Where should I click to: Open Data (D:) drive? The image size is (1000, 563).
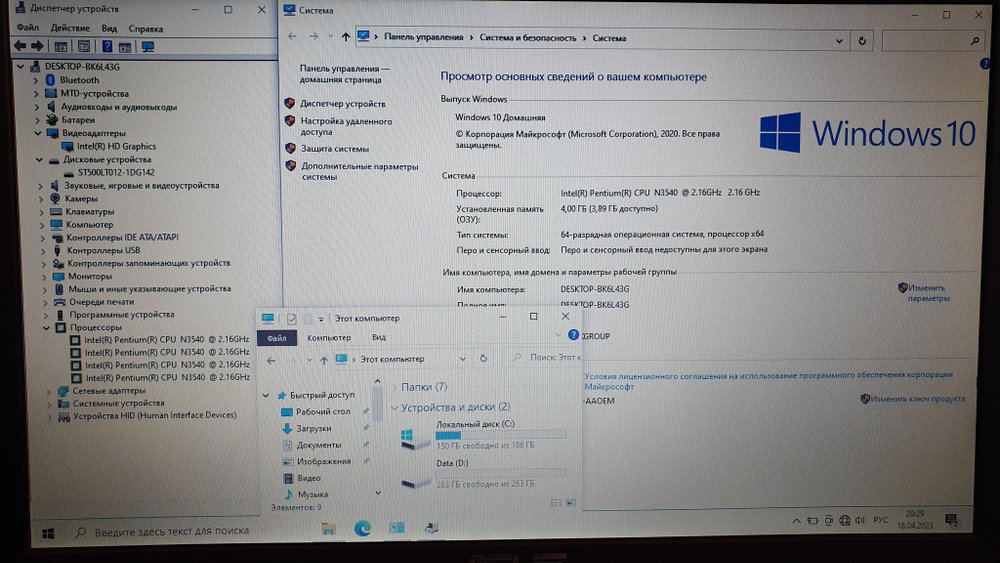(483, 474)
